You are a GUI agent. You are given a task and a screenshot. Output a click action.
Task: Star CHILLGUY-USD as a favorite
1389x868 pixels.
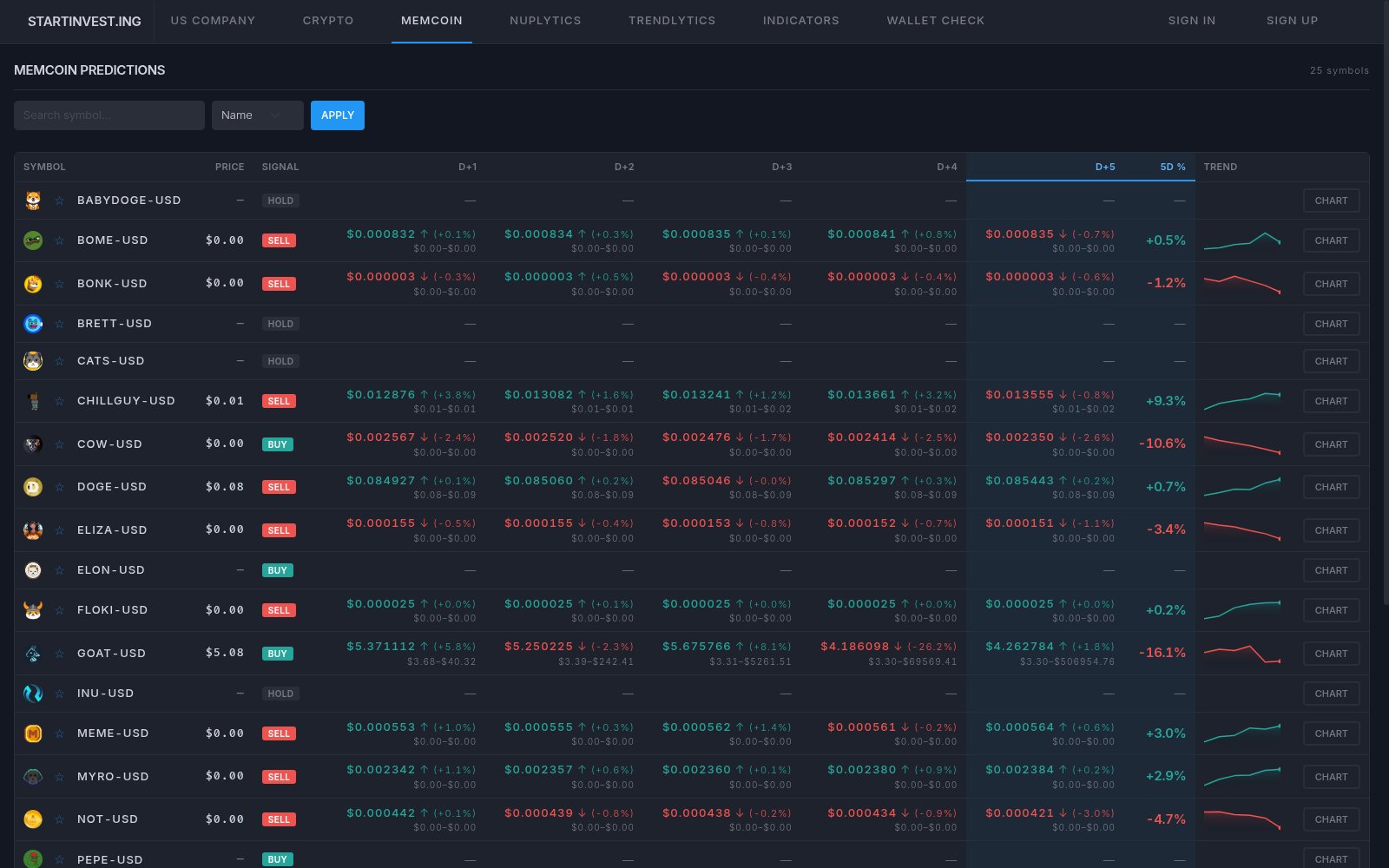[60, 401]
